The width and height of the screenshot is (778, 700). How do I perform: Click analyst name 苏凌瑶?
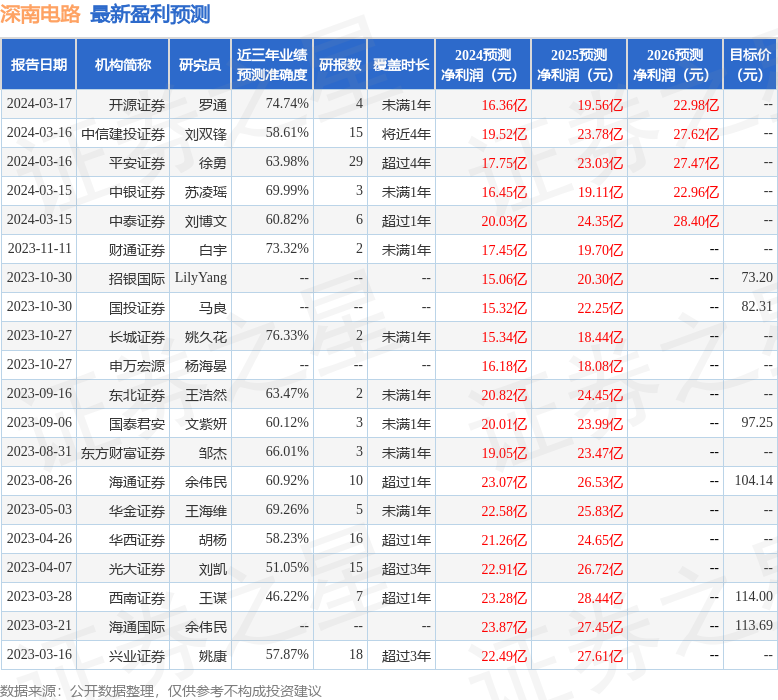pyautogui.click(x=206, y=192)
